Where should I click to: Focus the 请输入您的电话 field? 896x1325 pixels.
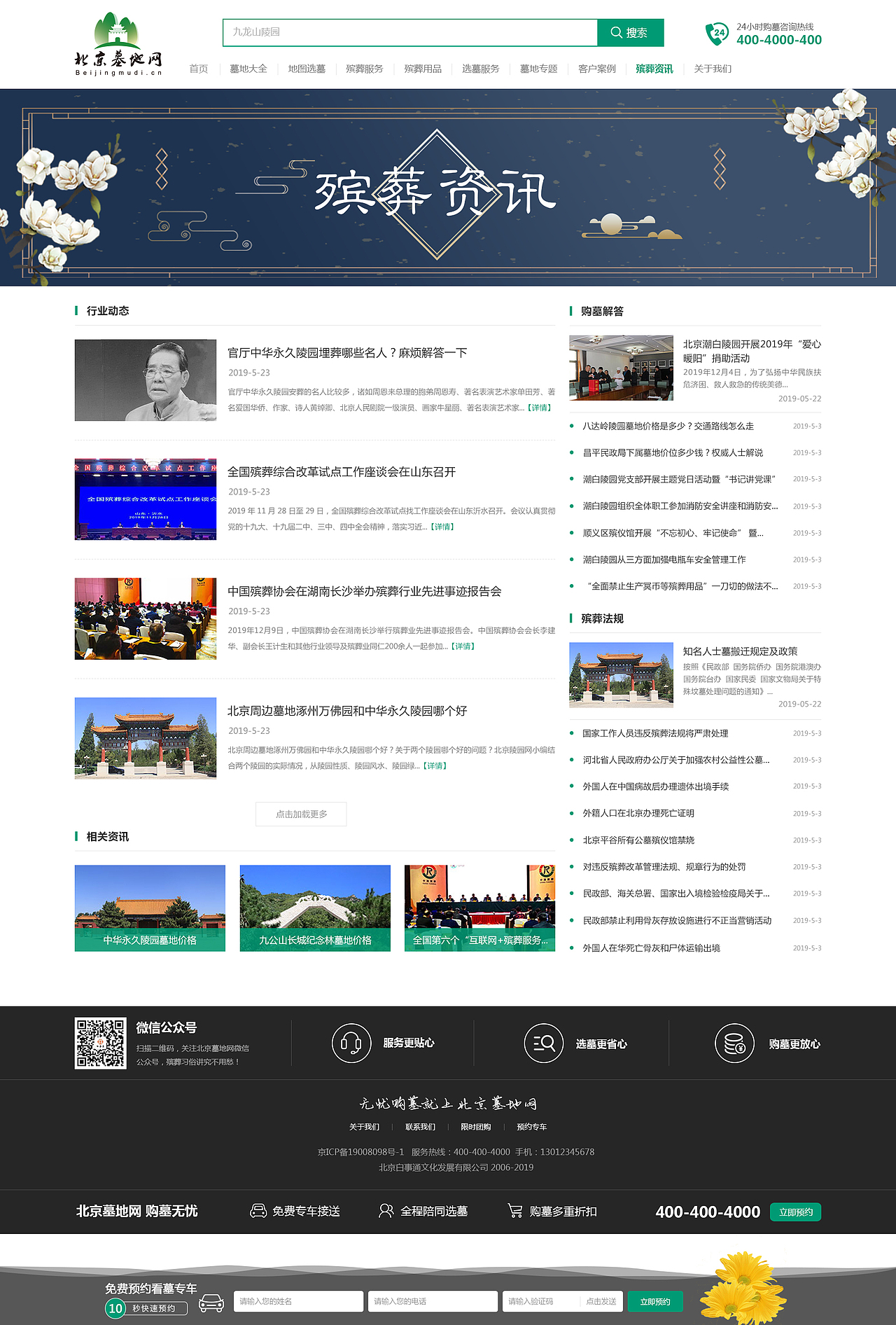[x=433, y=1301]
